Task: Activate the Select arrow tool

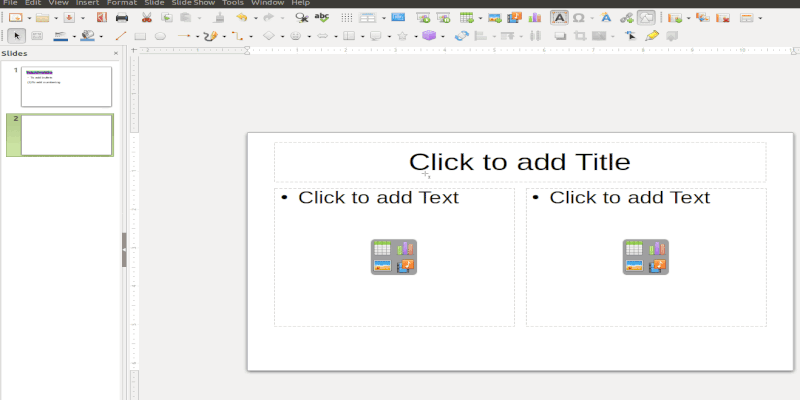Action: coord(17,36)
